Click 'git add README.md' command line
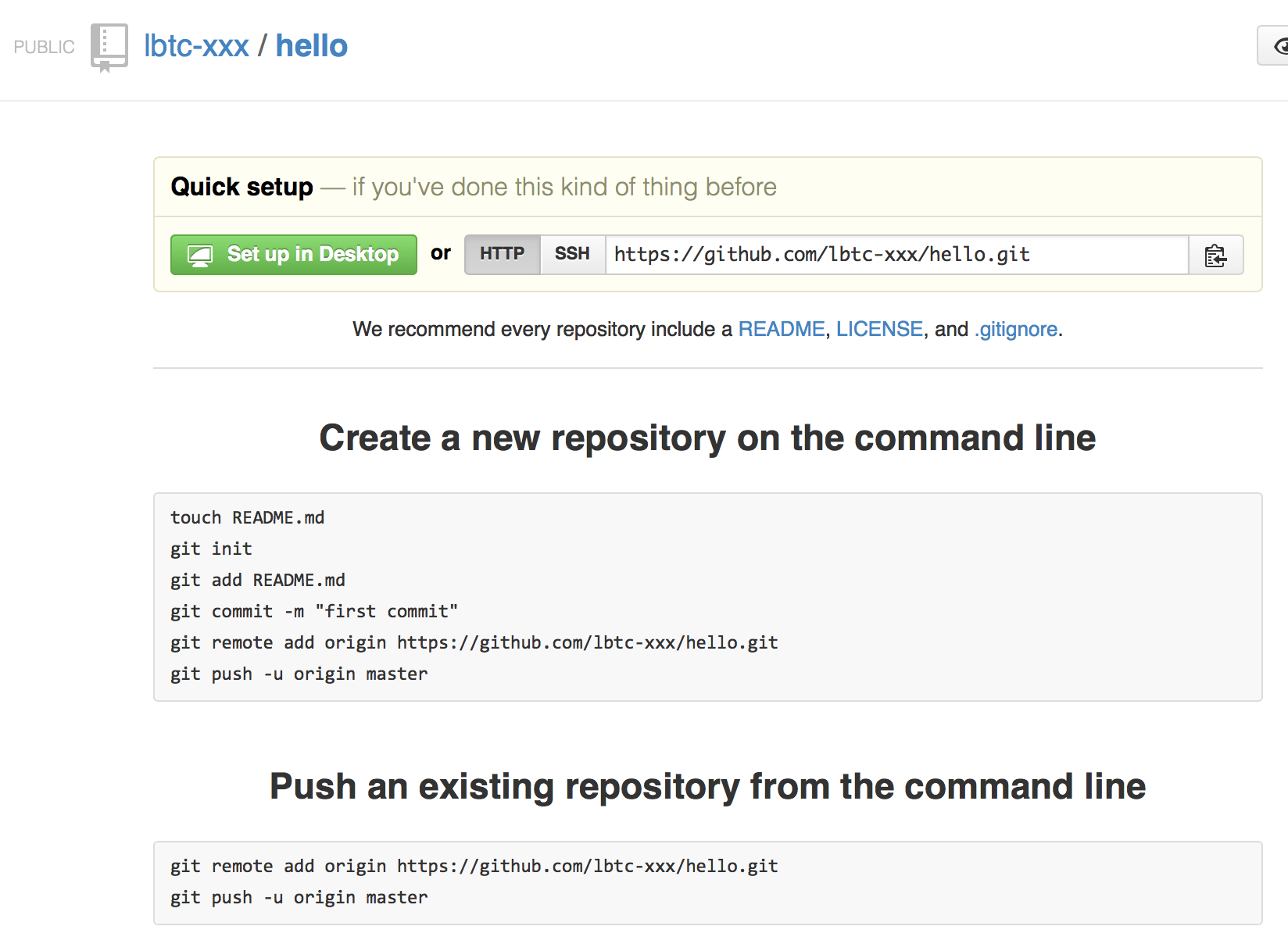This screenshot has height=944, width=1288. (x=258, y=580)
